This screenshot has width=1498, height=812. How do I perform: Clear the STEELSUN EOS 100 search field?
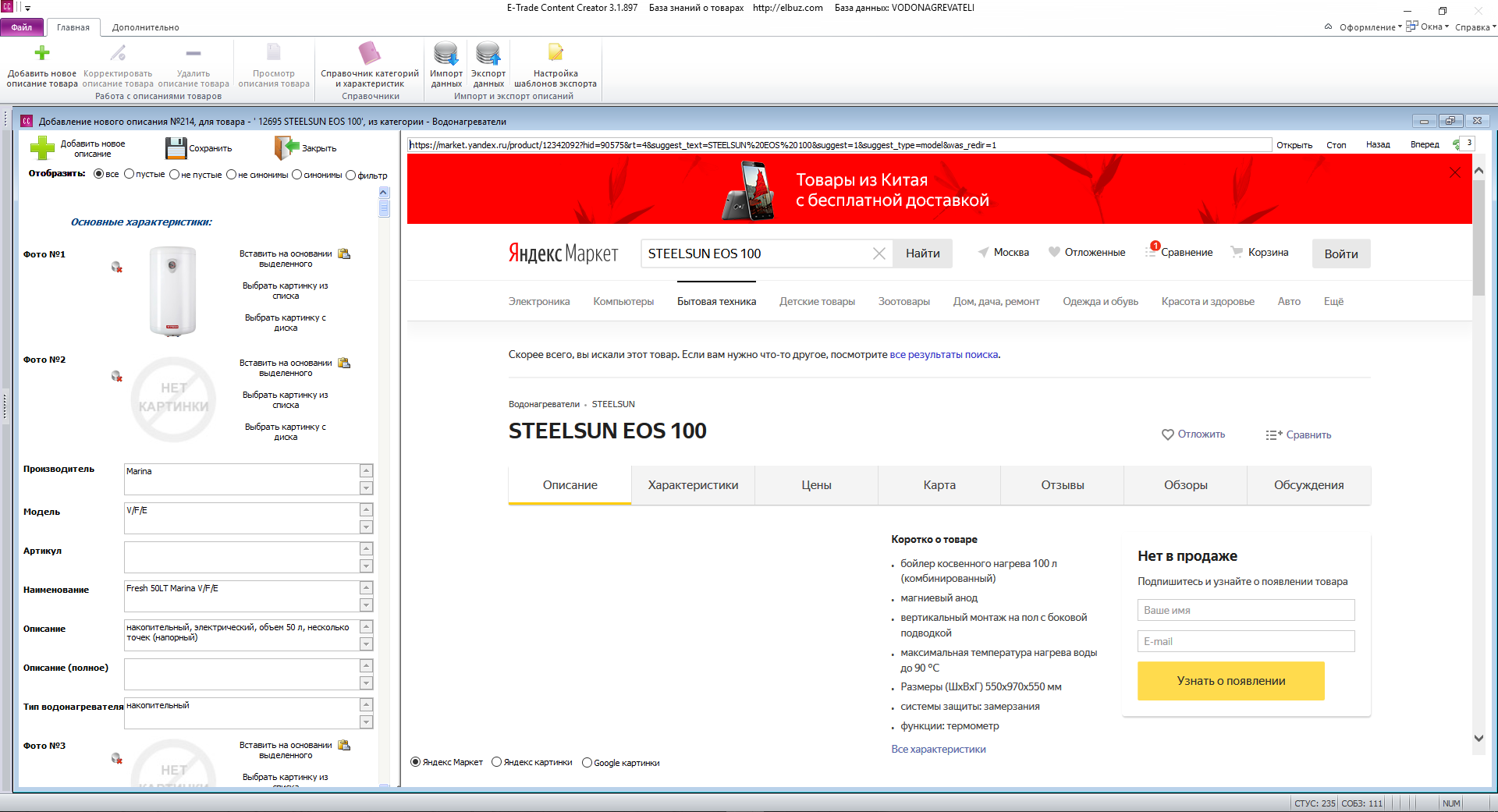(x=879, y=254)
